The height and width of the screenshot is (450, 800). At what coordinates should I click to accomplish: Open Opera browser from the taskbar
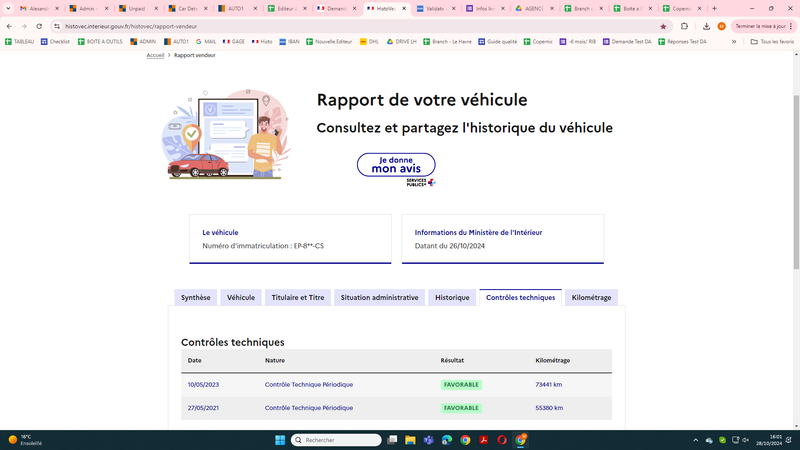click(x=502, y=440)
